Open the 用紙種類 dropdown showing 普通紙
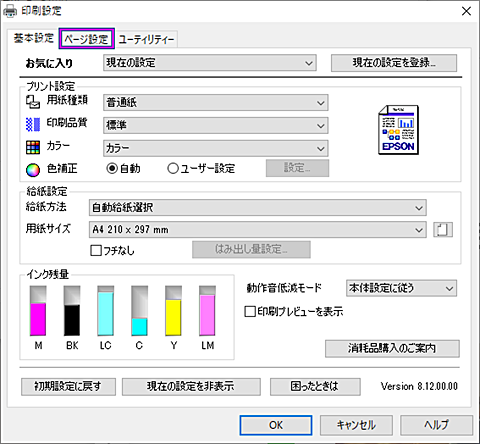This screenshot has height=444, width=480. click(216, 103)
